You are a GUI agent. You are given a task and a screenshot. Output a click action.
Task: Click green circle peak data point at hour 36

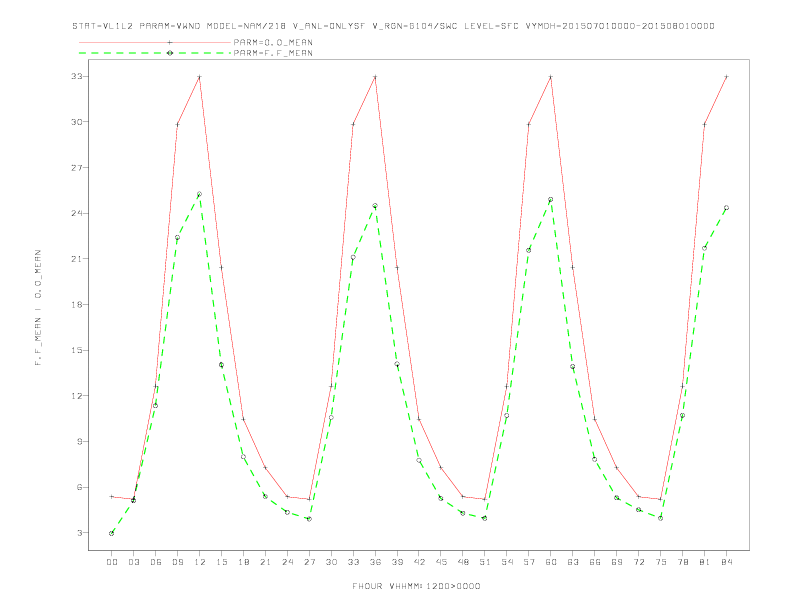click(x=375, y=206)
